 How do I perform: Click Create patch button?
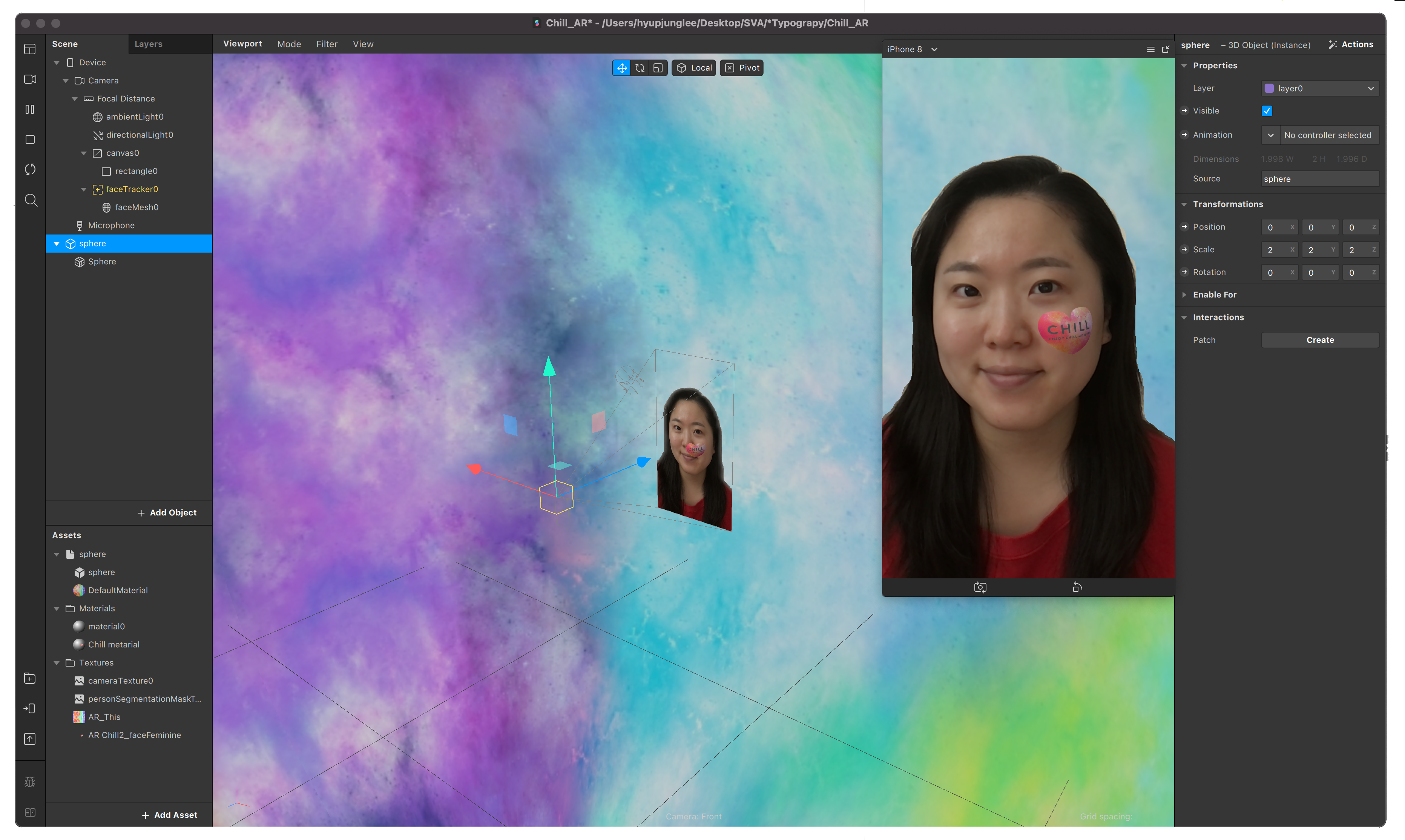1319,340
